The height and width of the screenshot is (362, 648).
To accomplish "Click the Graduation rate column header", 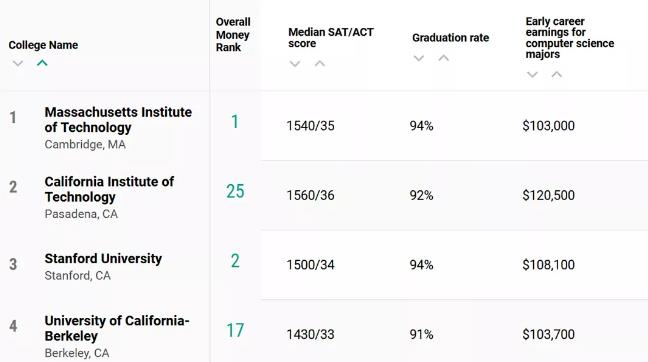I will (450, 38).
